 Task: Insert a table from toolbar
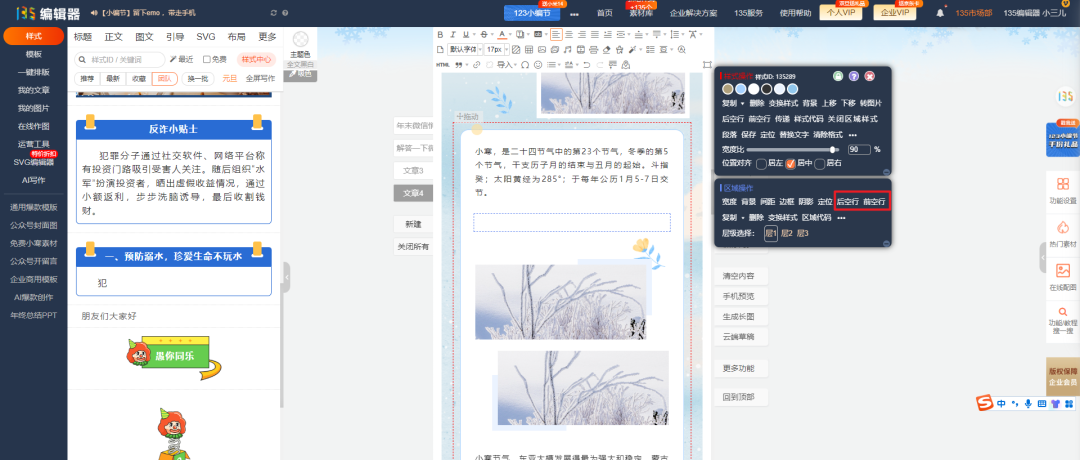(529, 50)
